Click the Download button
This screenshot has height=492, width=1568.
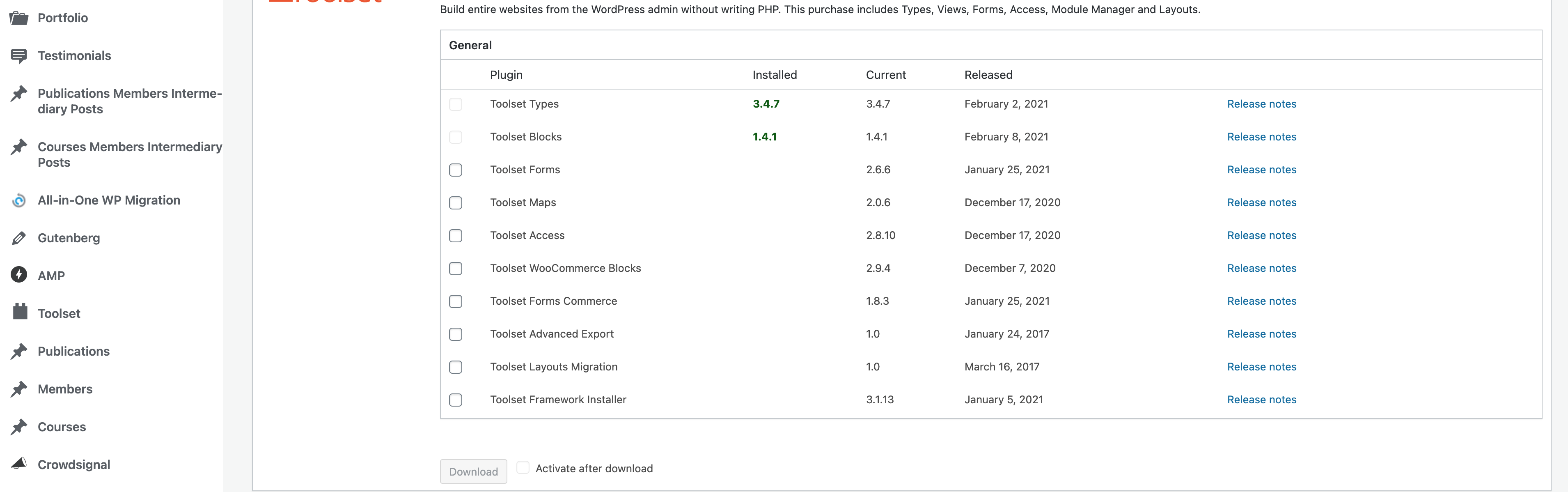pos(474,471)
